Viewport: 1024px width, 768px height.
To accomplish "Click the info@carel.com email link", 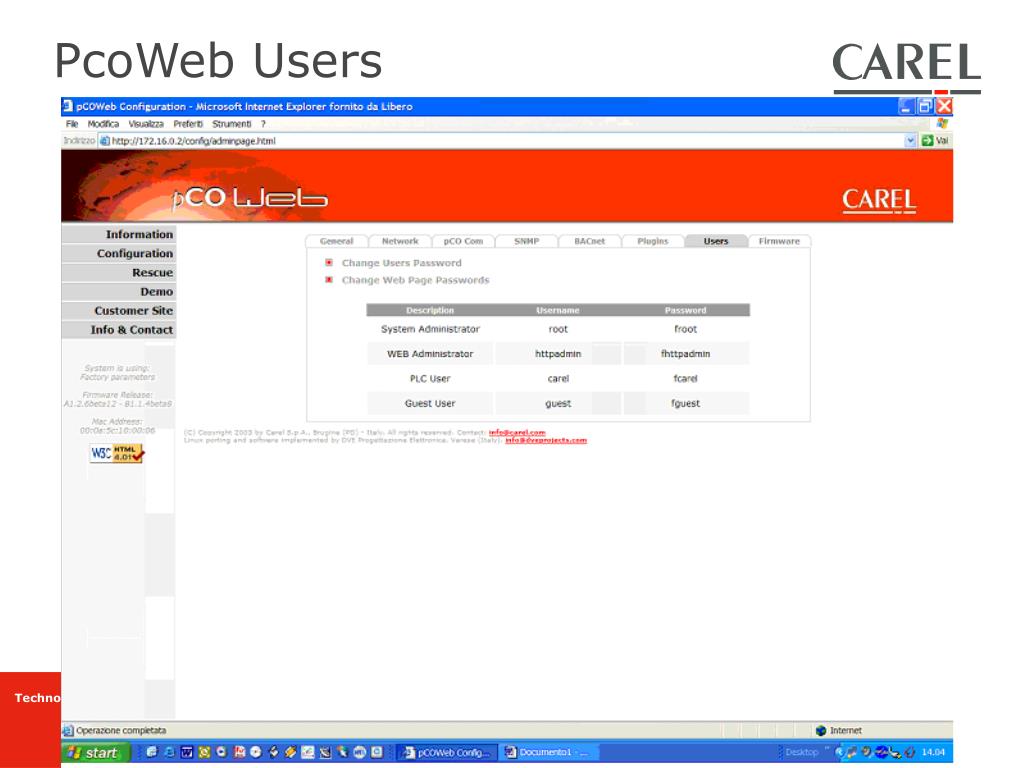I will click(x=517, y=432).
